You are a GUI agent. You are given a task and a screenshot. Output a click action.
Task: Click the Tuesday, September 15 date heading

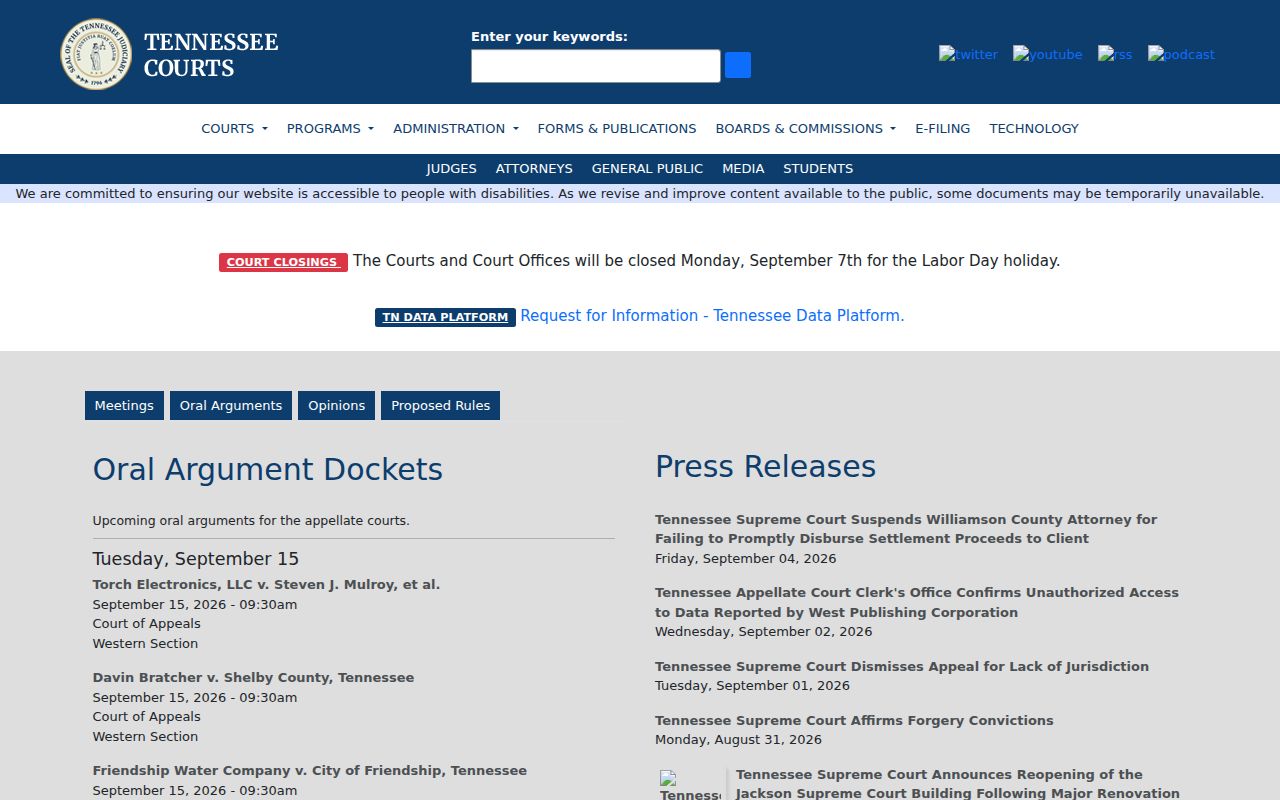(x=196, y=558)
